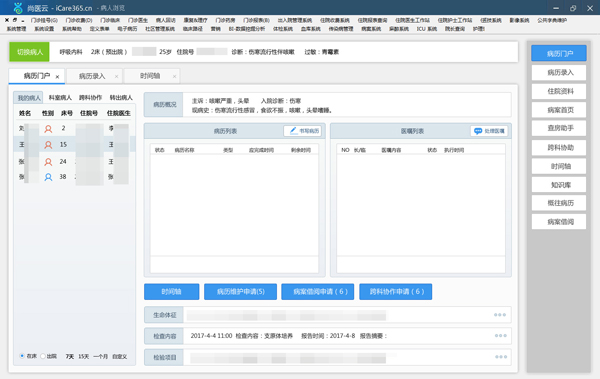
Task: Open 知识库 in the right sidebar
Action: tap(559, 185)
